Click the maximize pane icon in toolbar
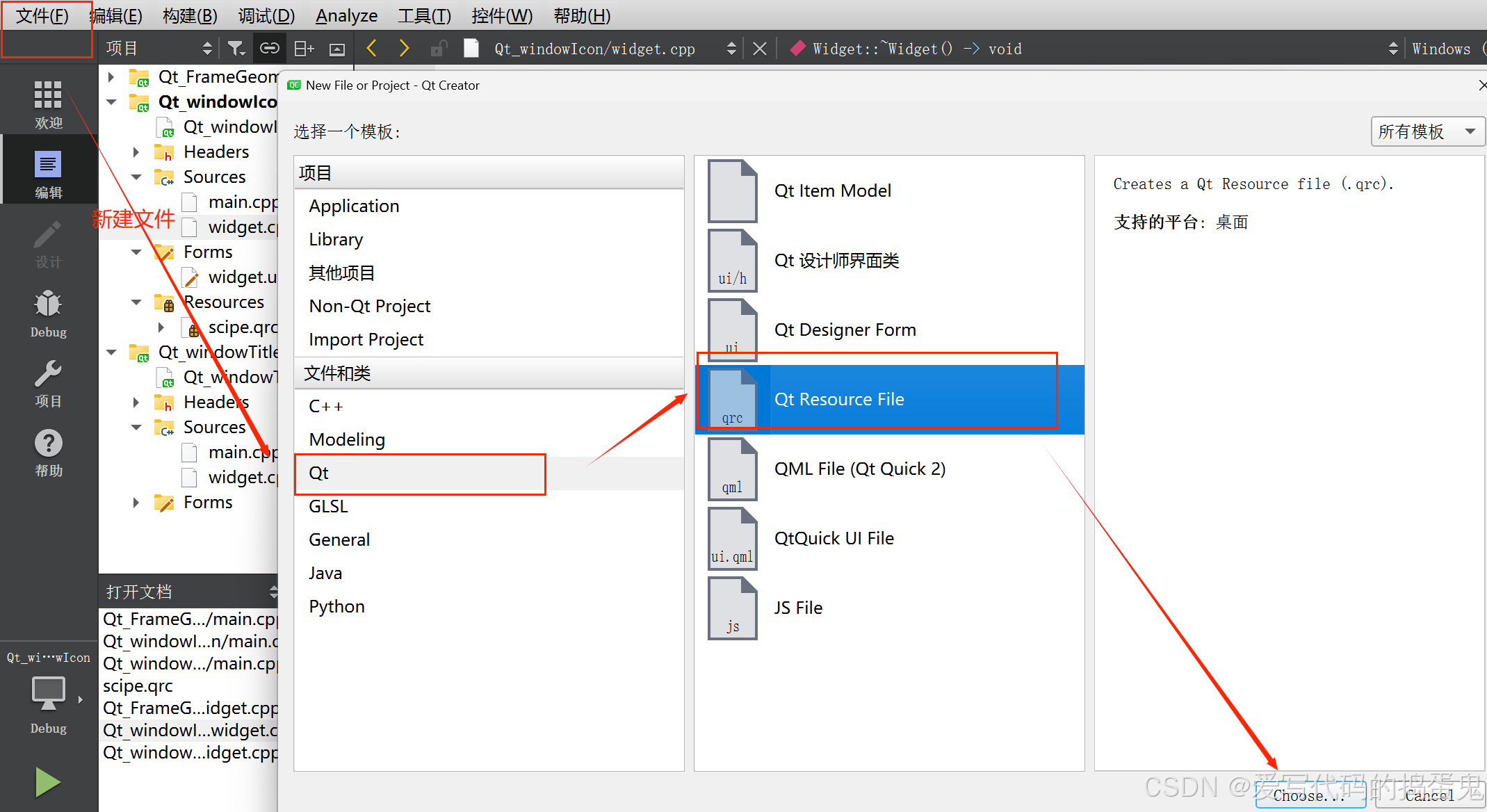1487x812 pixels. [337, 48]
